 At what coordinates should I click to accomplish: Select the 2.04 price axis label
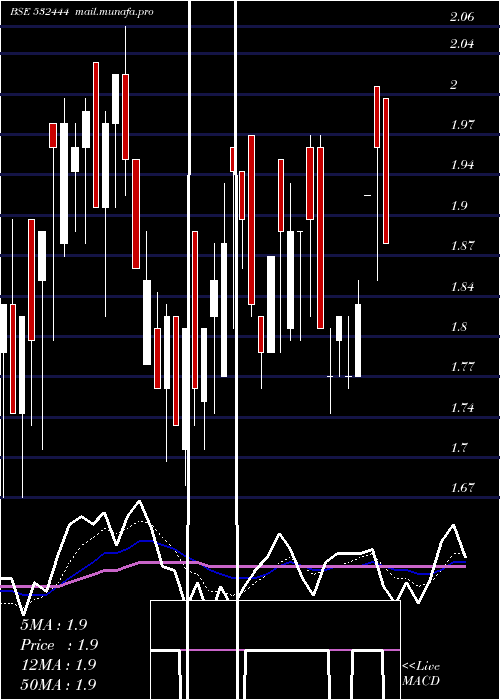pos(462,44)
